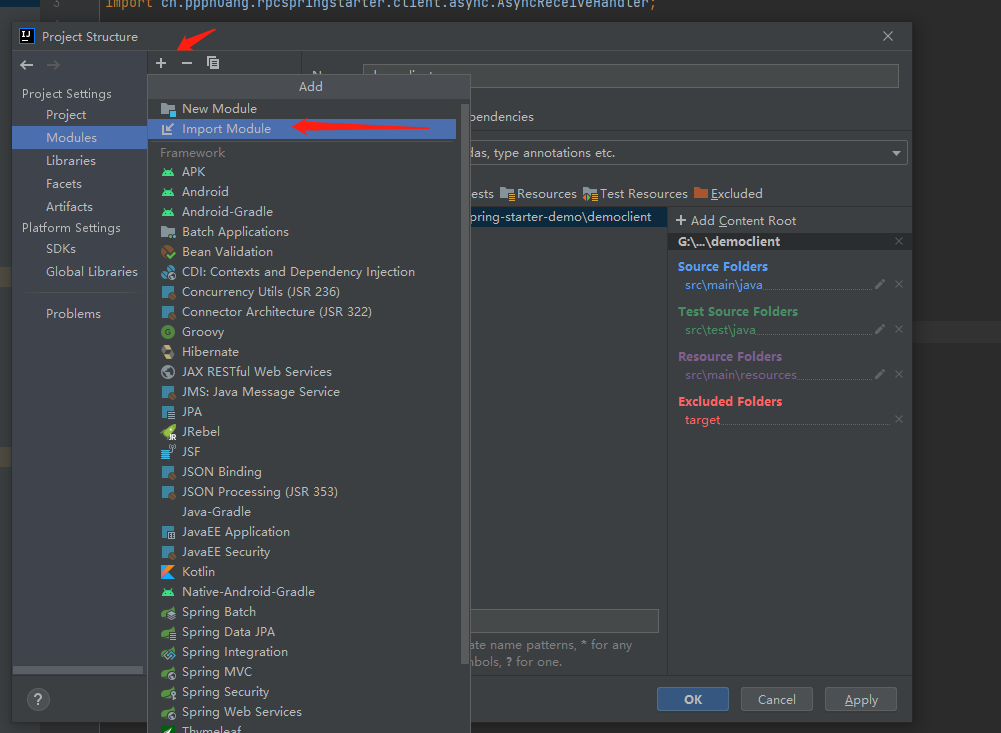The width and height of the screenshot is (1001, 733).
Task: Add JSON Binding framework
Action: tap(302, 472)
